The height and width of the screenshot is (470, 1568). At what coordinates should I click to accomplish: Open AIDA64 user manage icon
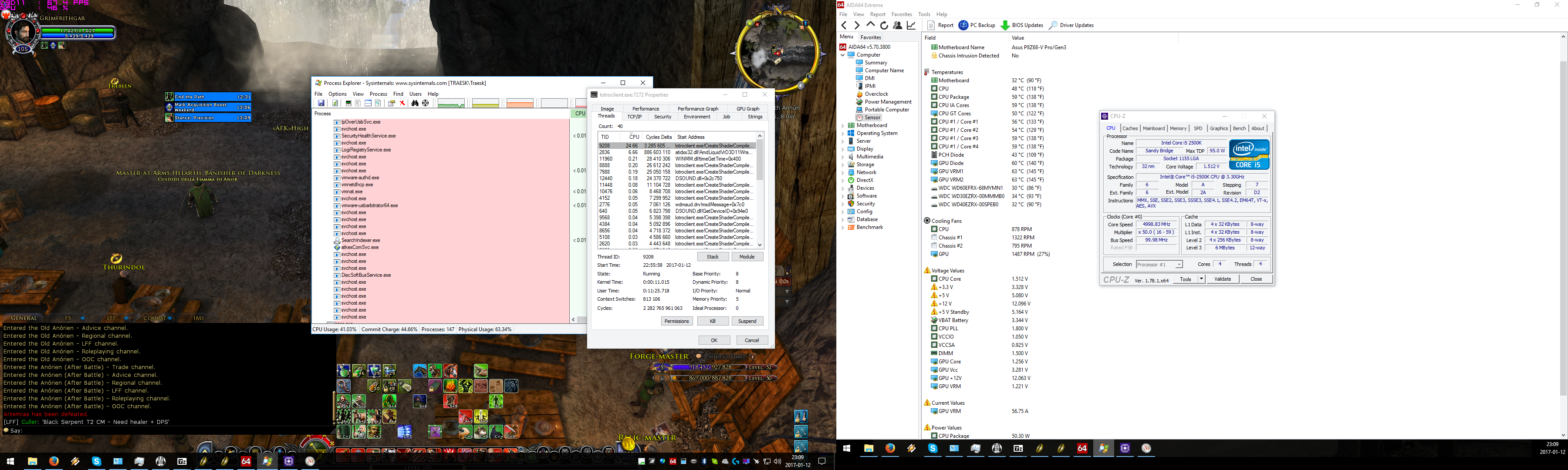tap(897, 25)
